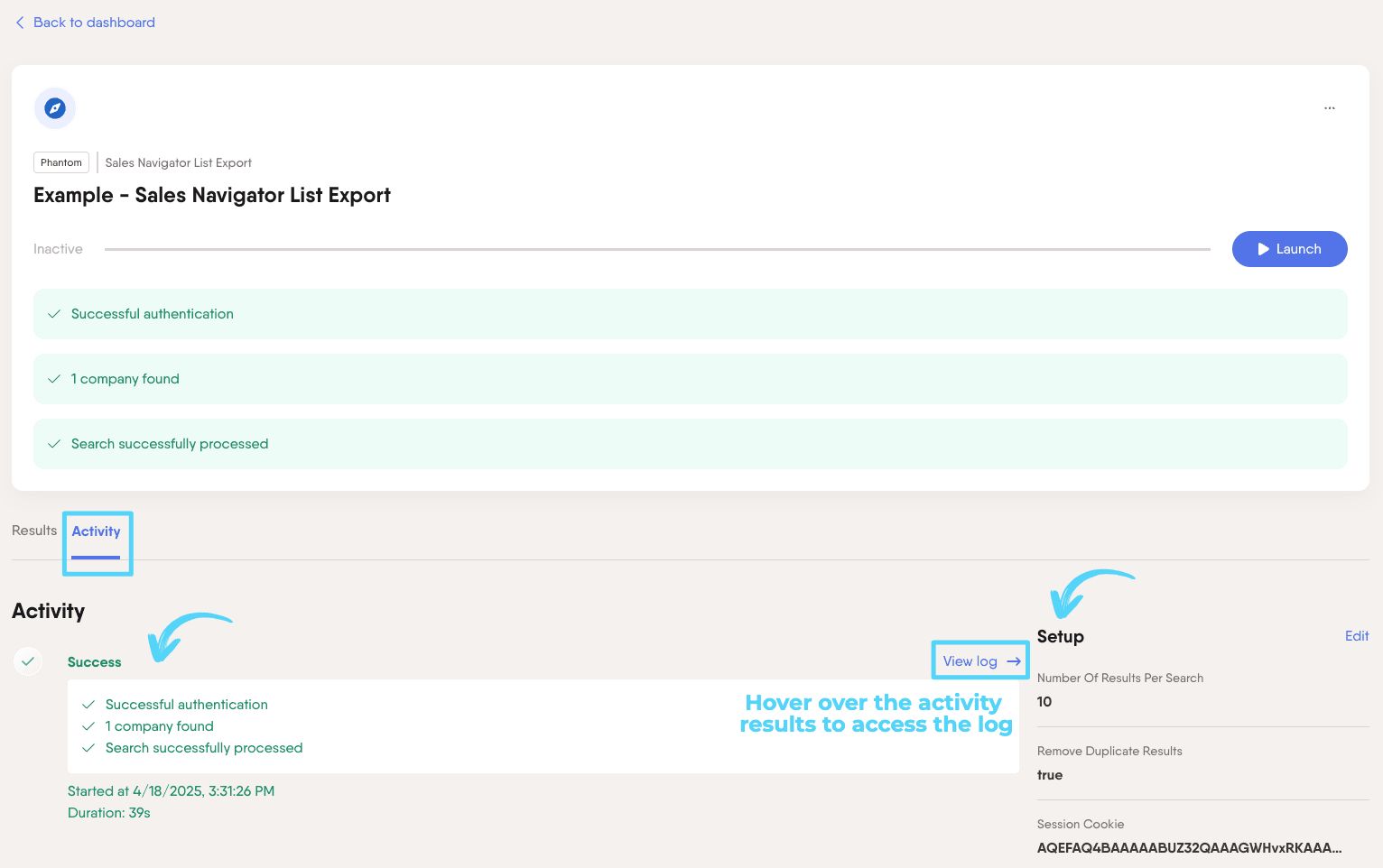This screenshot has height=868, width=1383.
Task: Click the round success checkmark icon
Action: coord(28,661)
